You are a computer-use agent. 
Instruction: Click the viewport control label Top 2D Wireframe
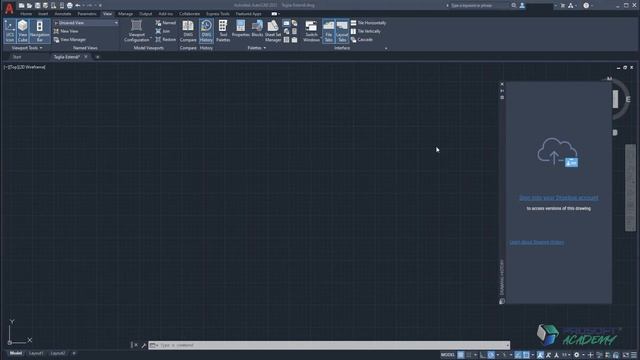25,67
